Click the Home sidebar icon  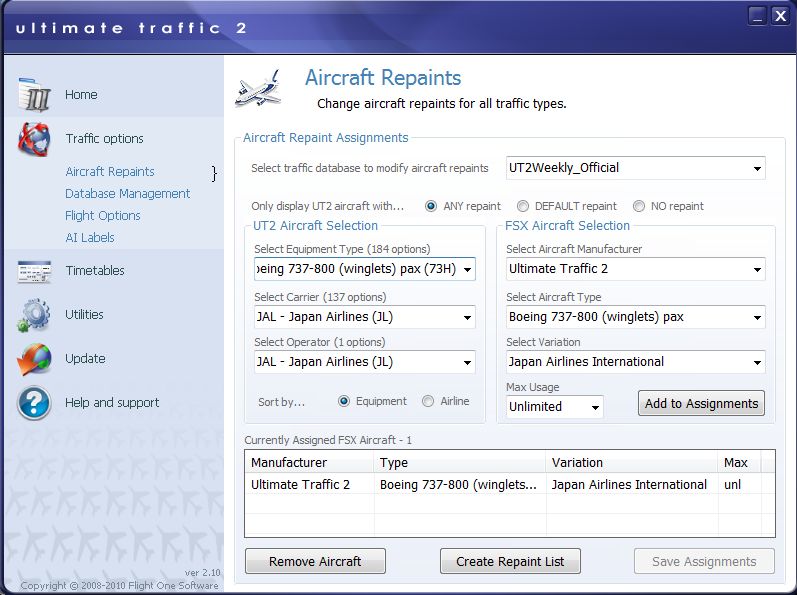pyautogui.click(x=35, y=95)
